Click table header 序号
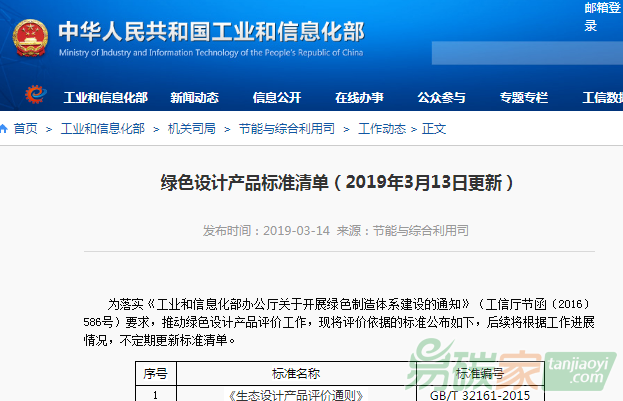The width and height of the screenshot is (623, 401). [156, 373]
